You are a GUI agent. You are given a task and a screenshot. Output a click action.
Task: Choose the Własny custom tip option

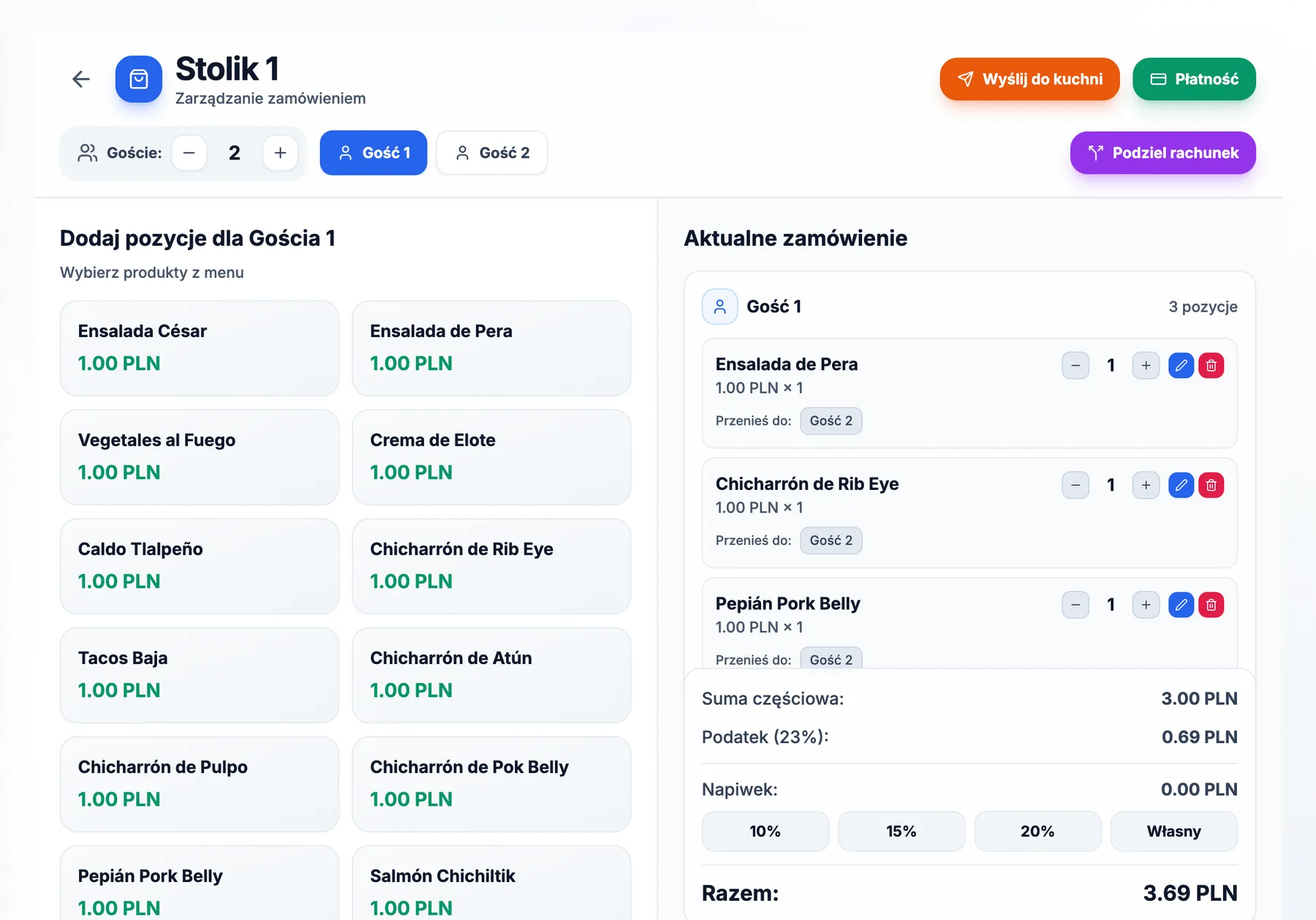(x=1173, y=832)
